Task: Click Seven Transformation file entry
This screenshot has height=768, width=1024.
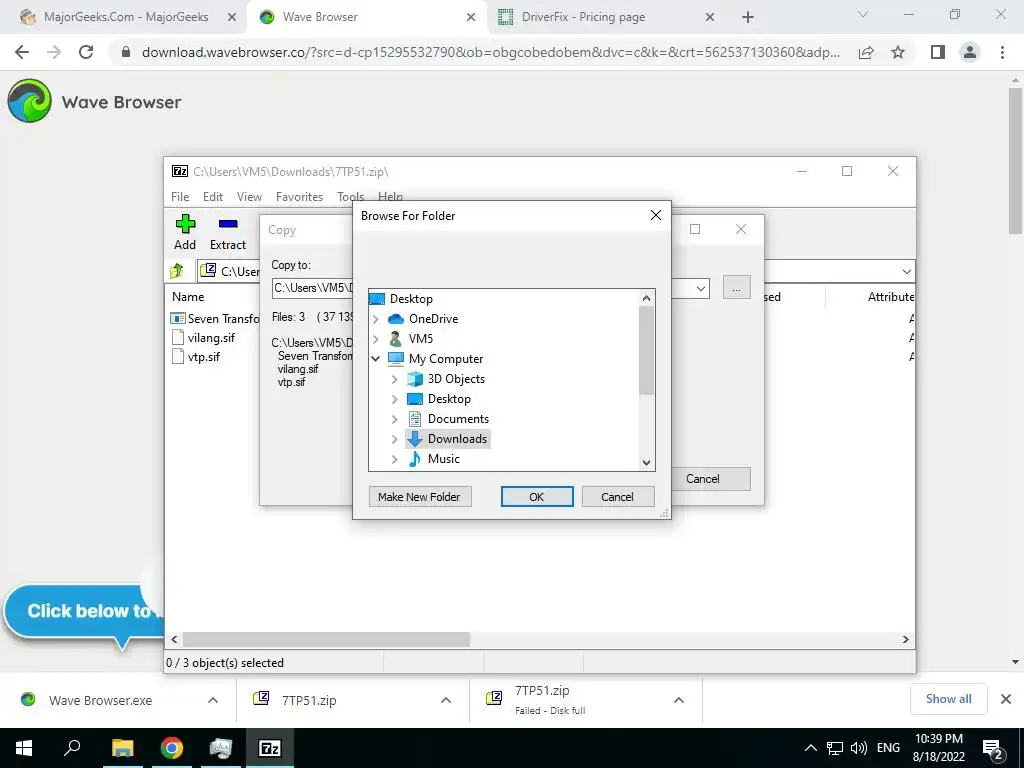Action: pos(215,319)
